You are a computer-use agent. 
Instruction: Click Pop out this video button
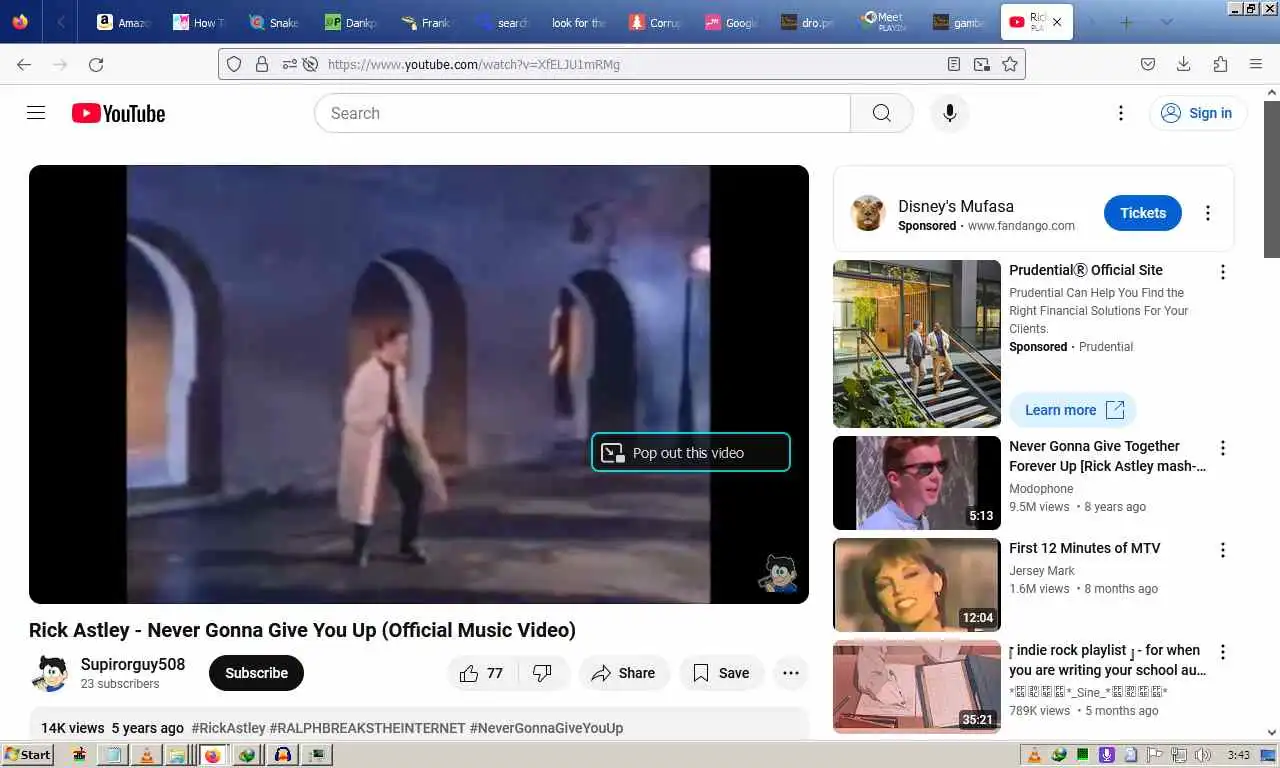[691, 452]
